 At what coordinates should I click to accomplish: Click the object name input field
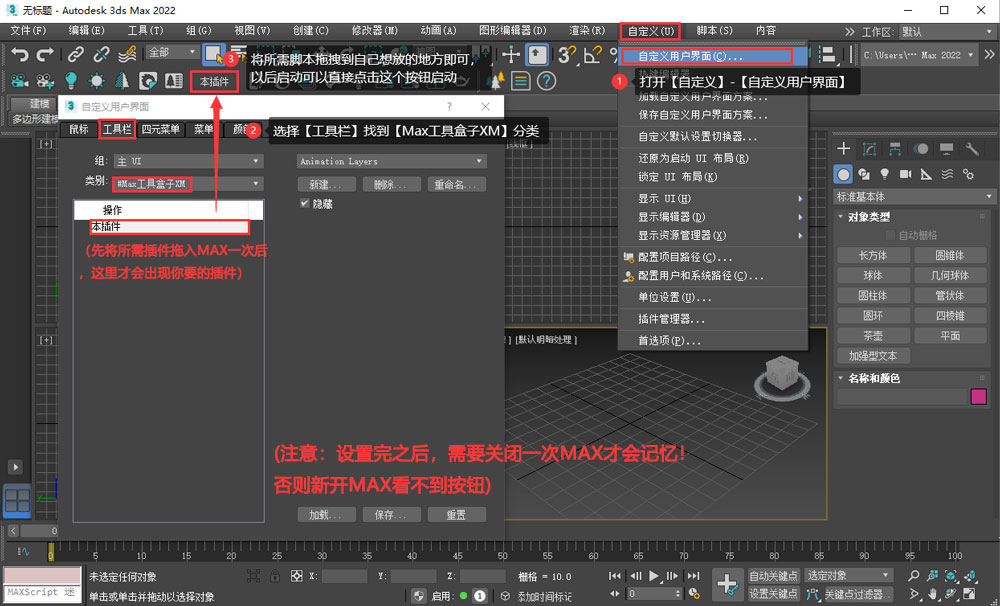(902, 397)
